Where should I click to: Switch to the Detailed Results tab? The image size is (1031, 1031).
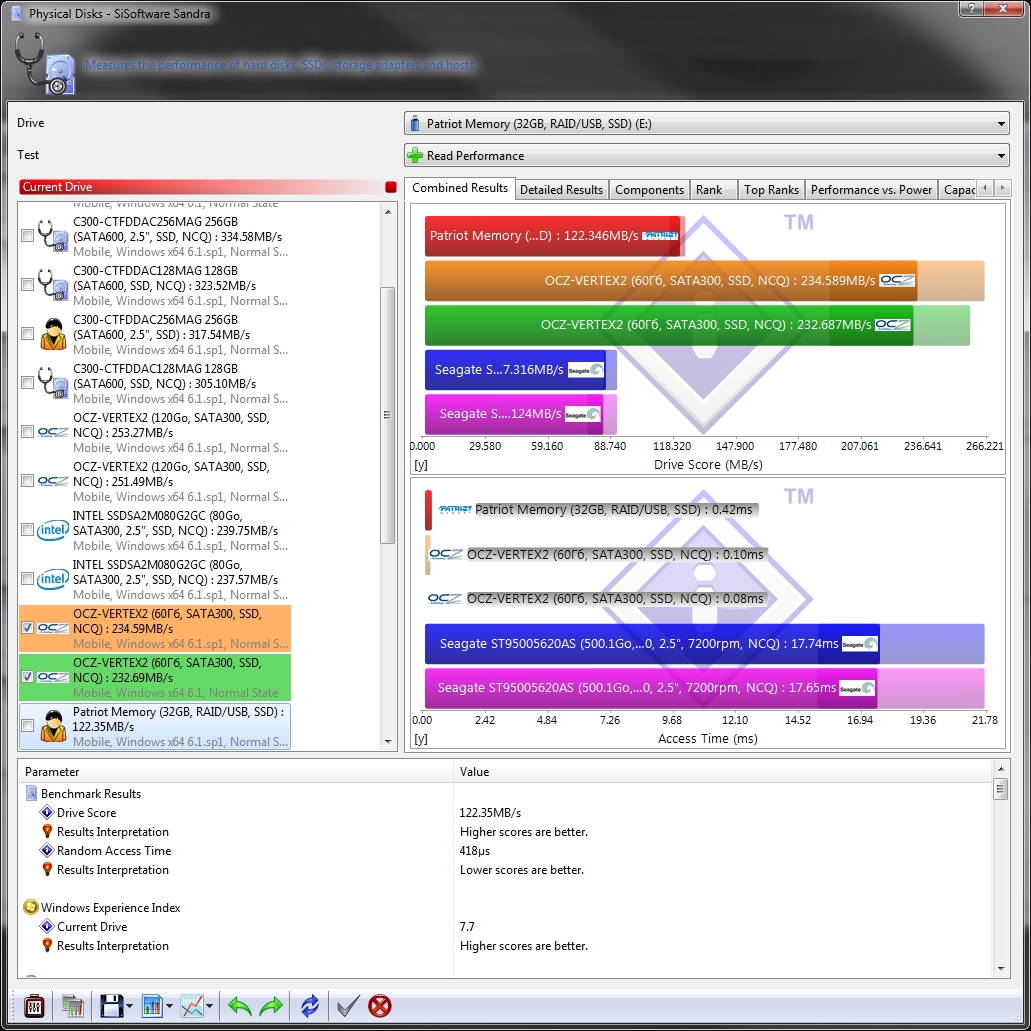pyautogui.click(x=562, y=189)
